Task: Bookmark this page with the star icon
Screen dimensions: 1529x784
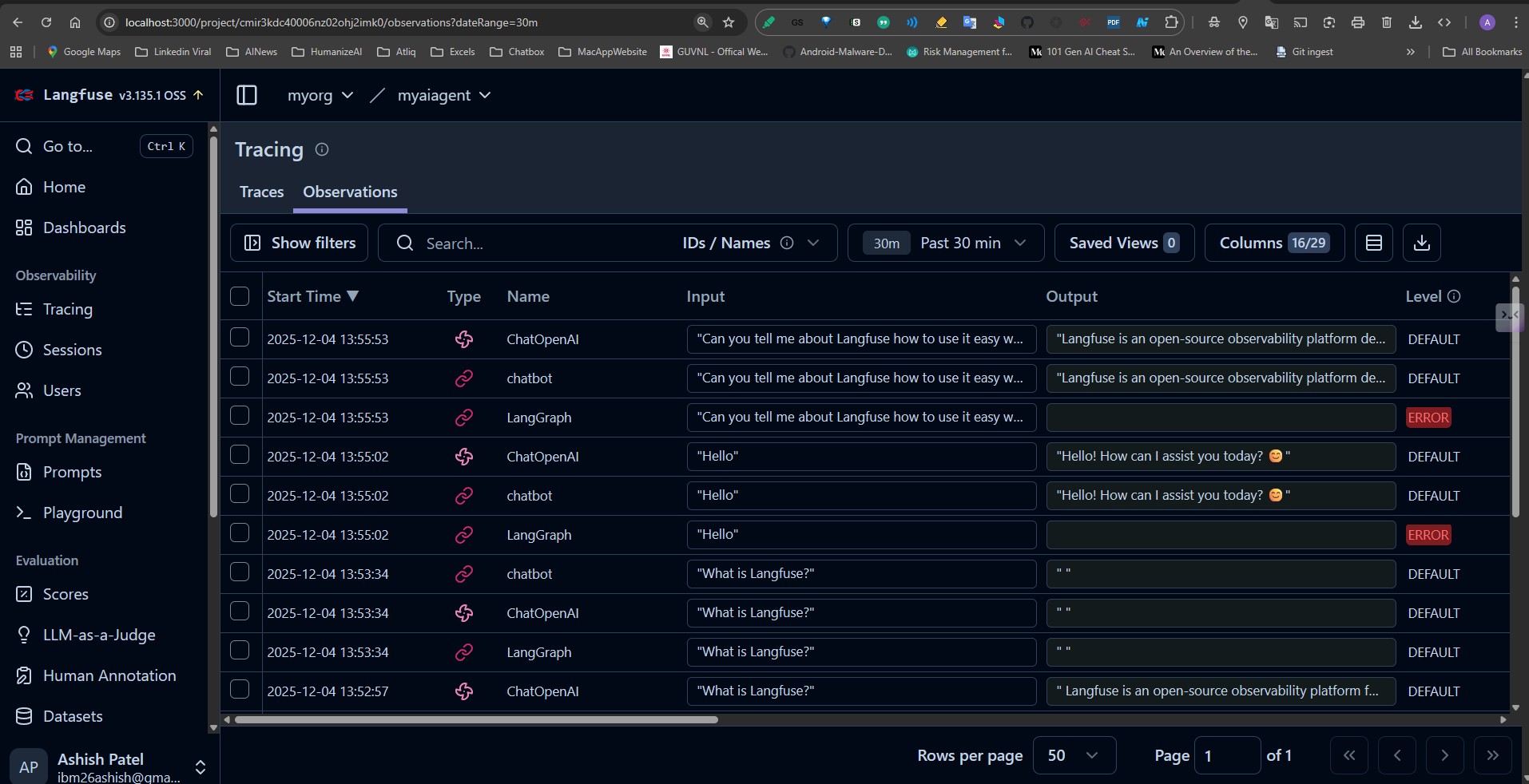Action: [729, 22]
